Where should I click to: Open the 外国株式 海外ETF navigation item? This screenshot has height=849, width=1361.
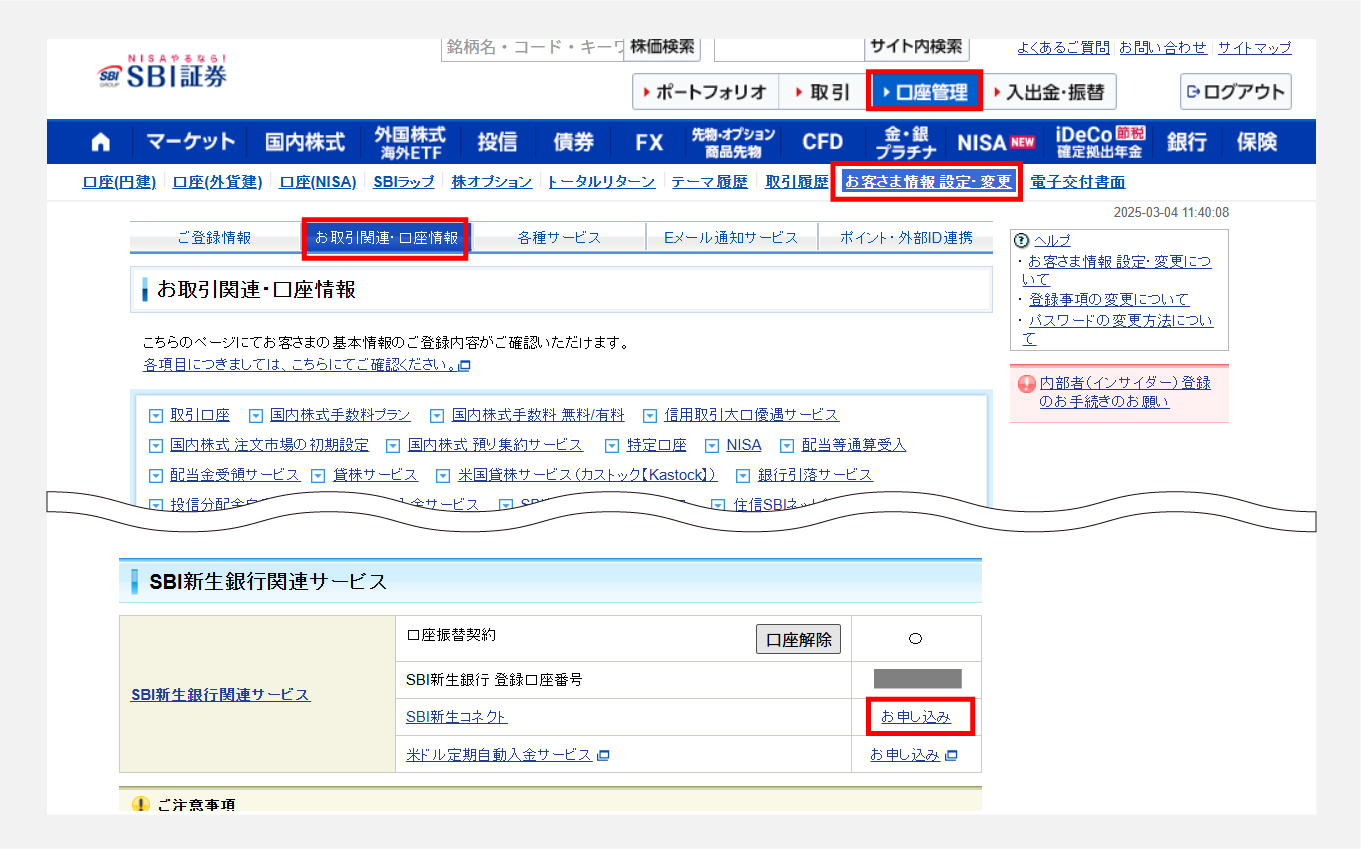click(411, 142)
